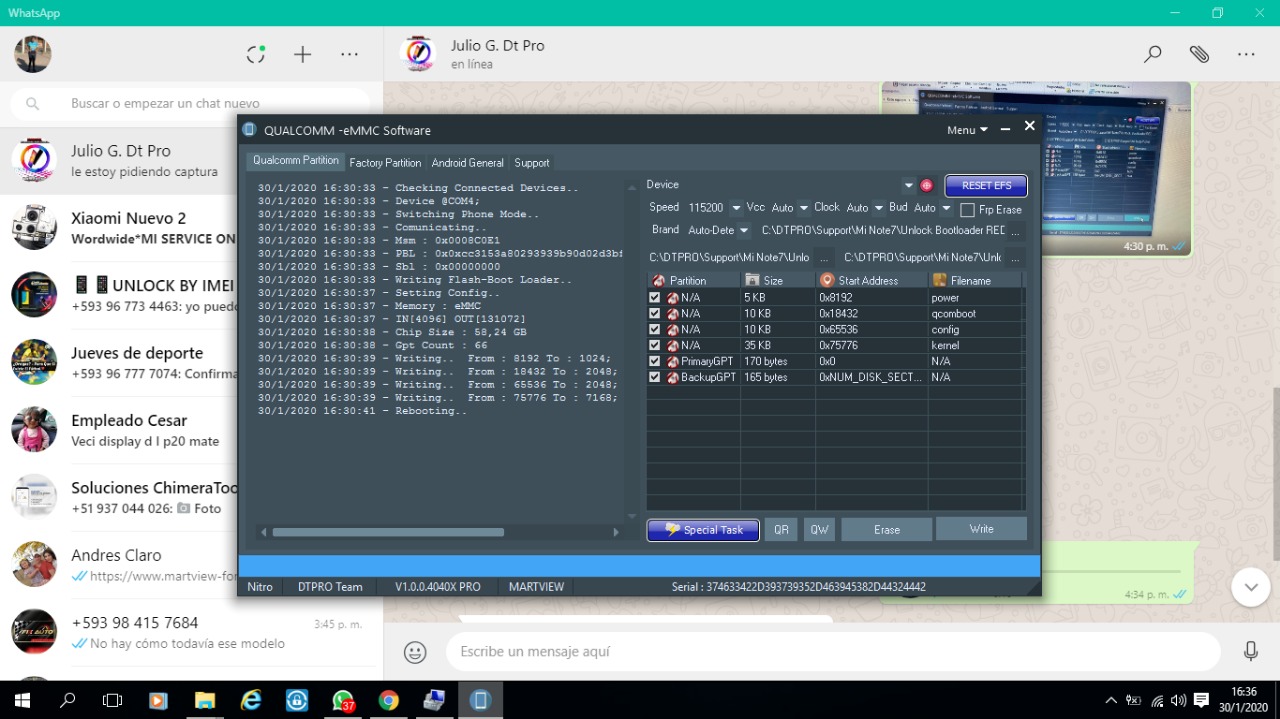Click the Partition column header icon
The width and height of the screenshot is (1280, 719).
(x=659, y=280)
